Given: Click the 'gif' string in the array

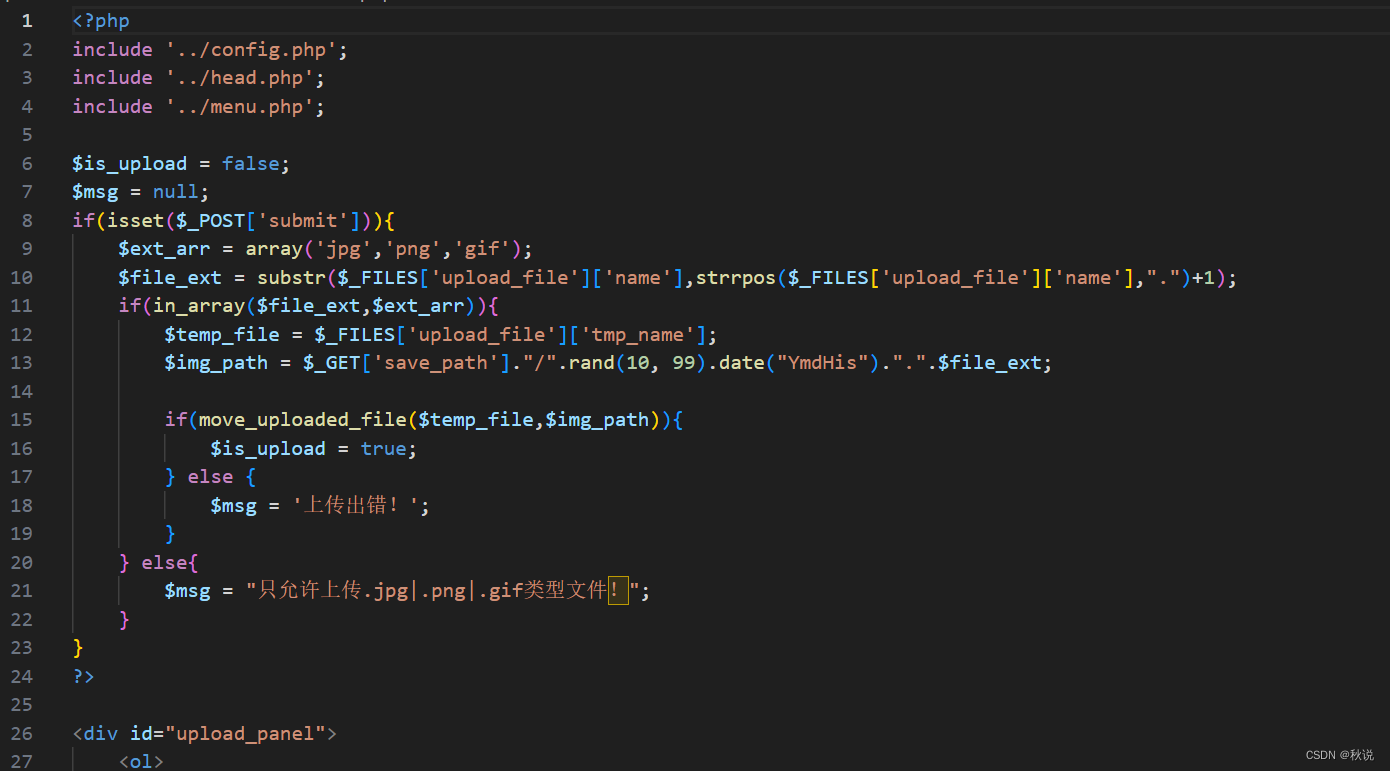Looking at the screenshot, I should tap(481, 248).
